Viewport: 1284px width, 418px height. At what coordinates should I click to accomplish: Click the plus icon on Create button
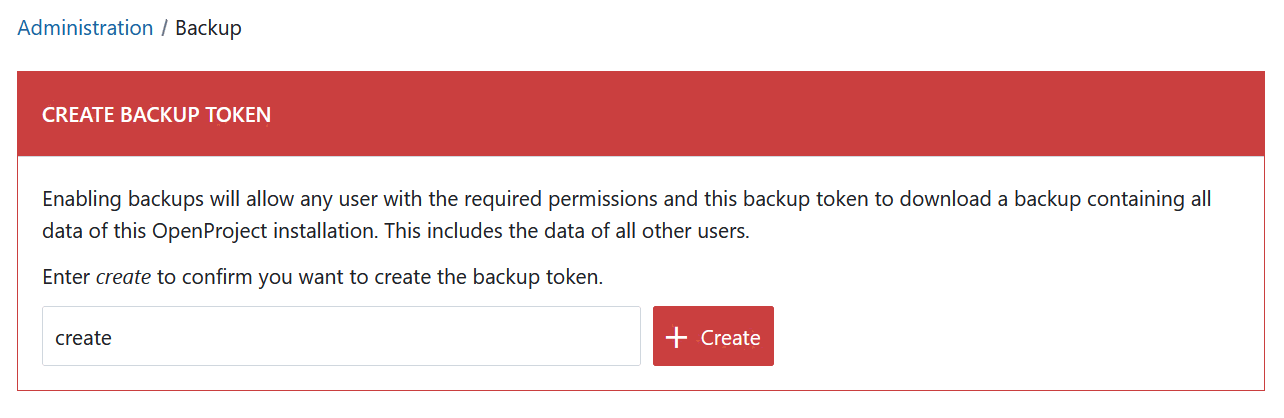(x=677, y=338)
